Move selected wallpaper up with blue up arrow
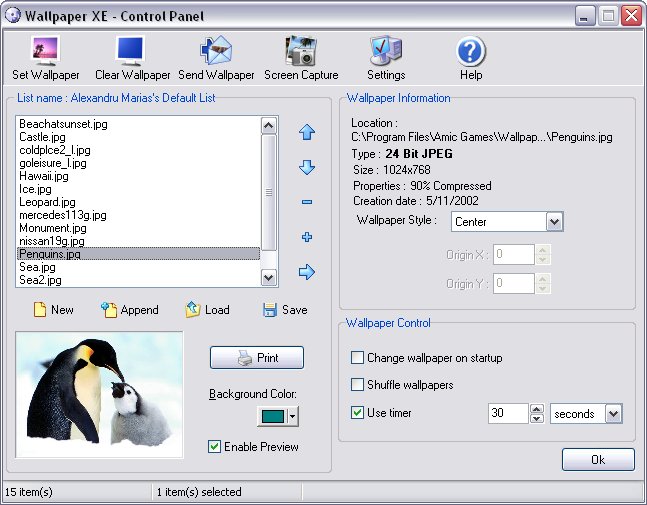The image size is (647, 505). coord(307,132)
